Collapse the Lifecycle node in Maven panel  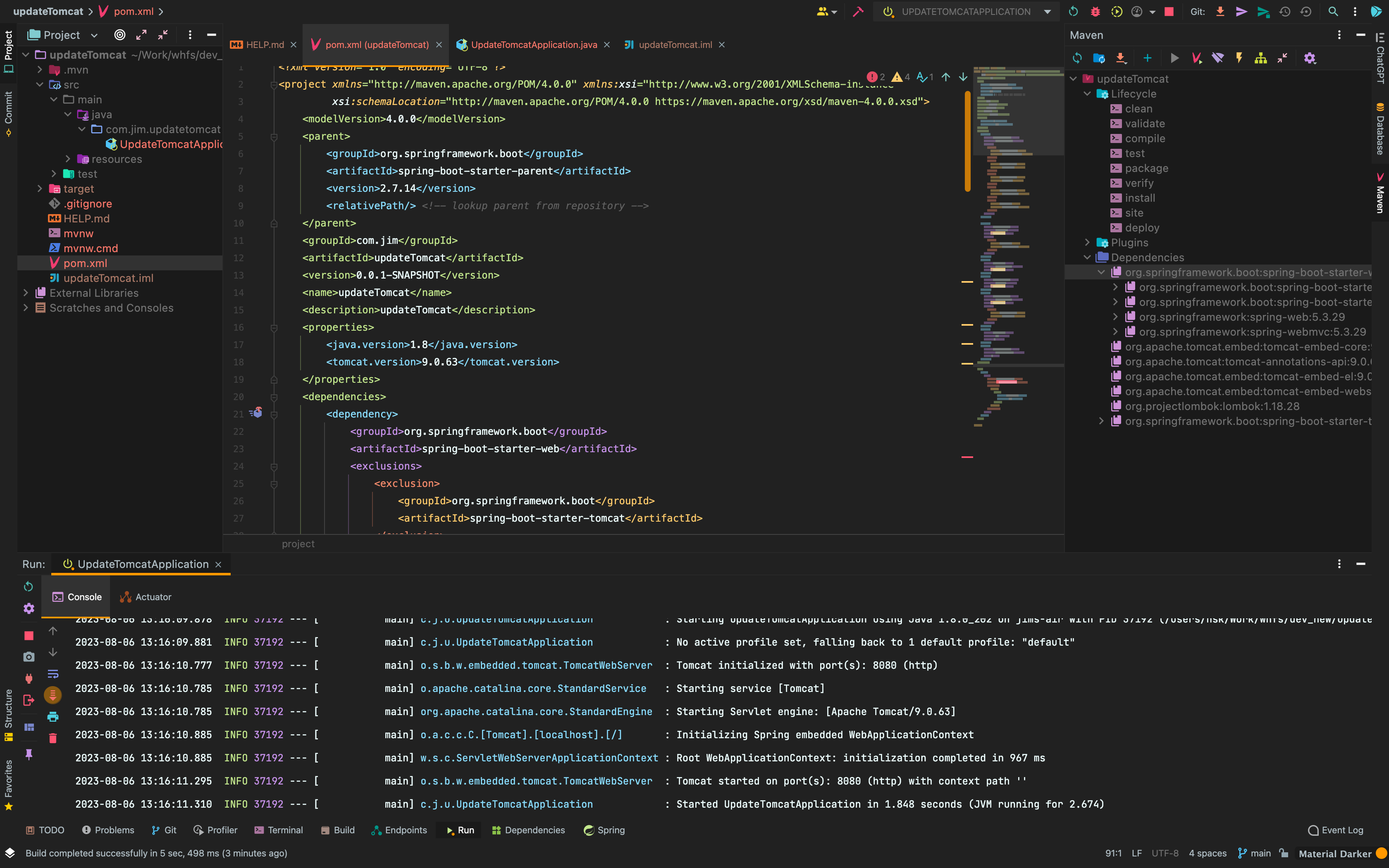pyautogui.click(x=1088, y=93)
